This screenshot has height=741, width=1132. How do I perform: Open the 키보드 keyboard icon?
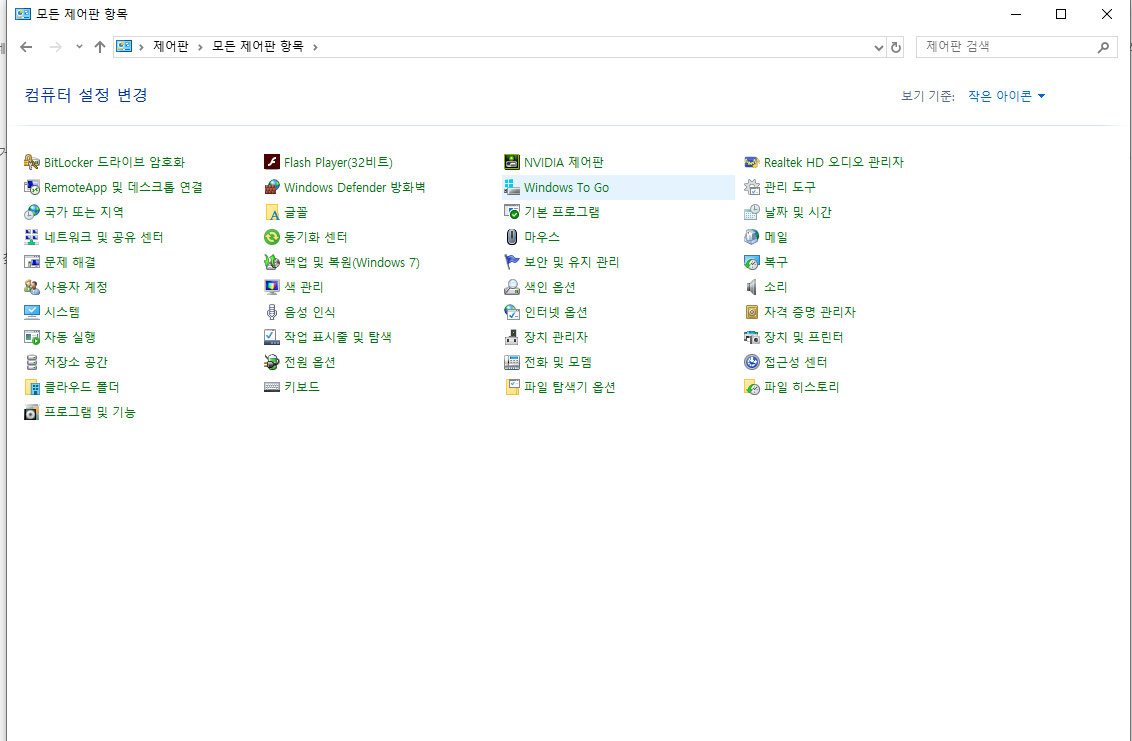271,387
